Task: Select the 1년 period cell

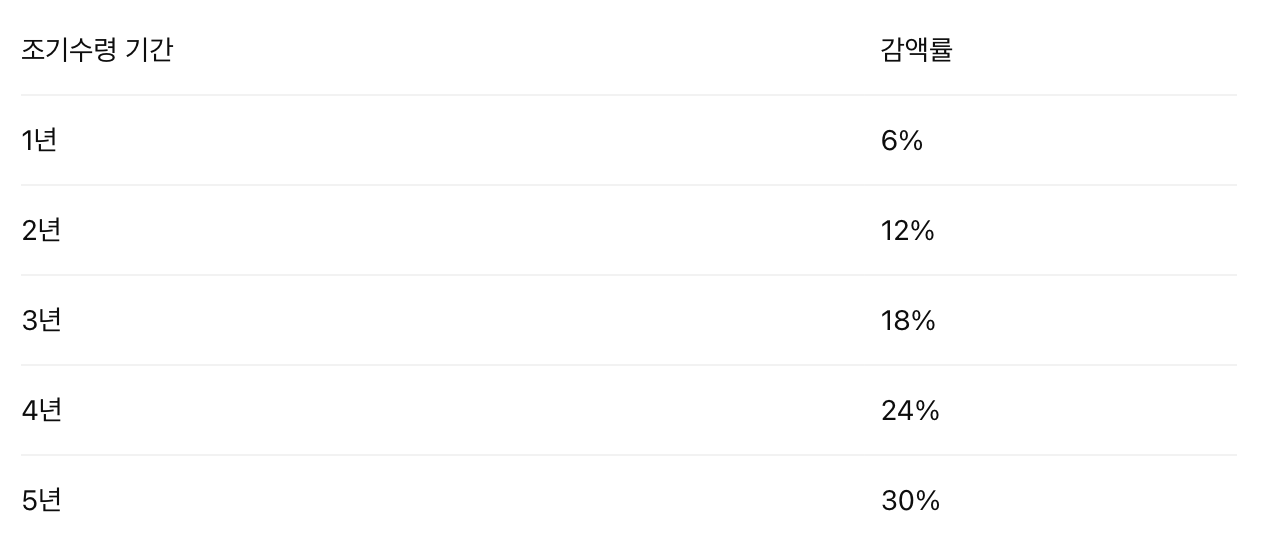Action: [x=40, y=140]
